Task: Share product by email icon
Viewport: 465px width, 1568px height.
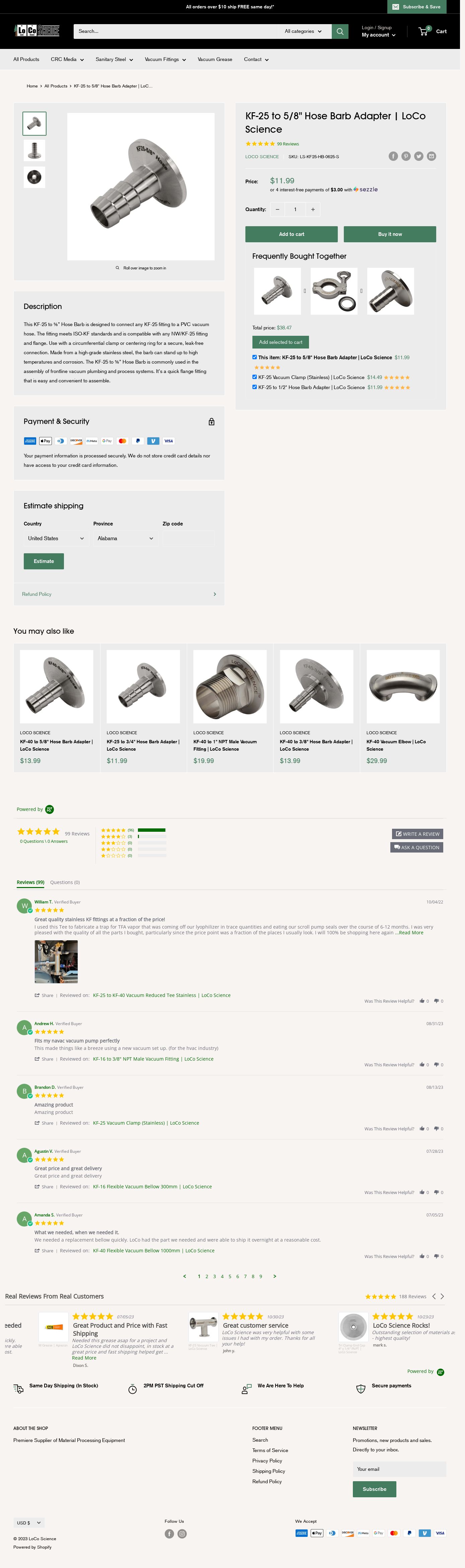Action: click(x=432, y=156)
